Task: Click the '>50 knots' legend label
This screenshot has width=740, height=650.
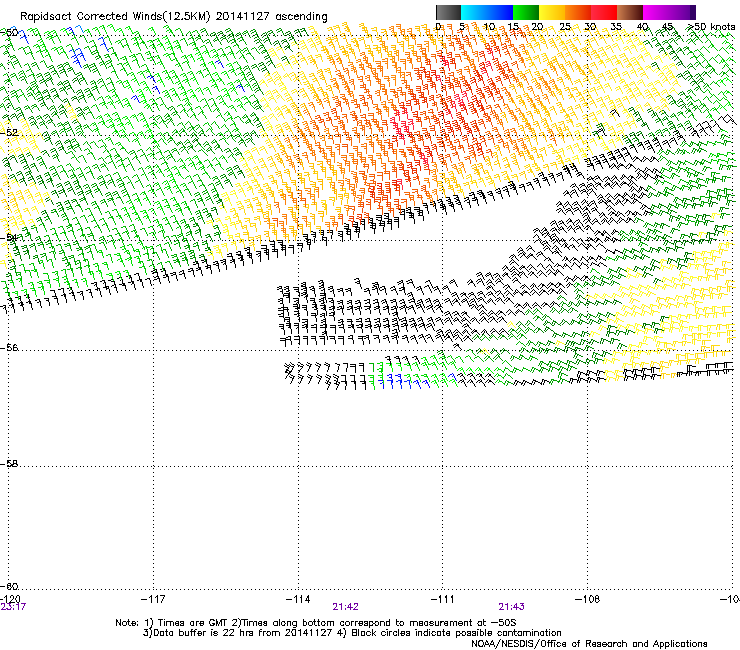Action: [x=712, y=26]
